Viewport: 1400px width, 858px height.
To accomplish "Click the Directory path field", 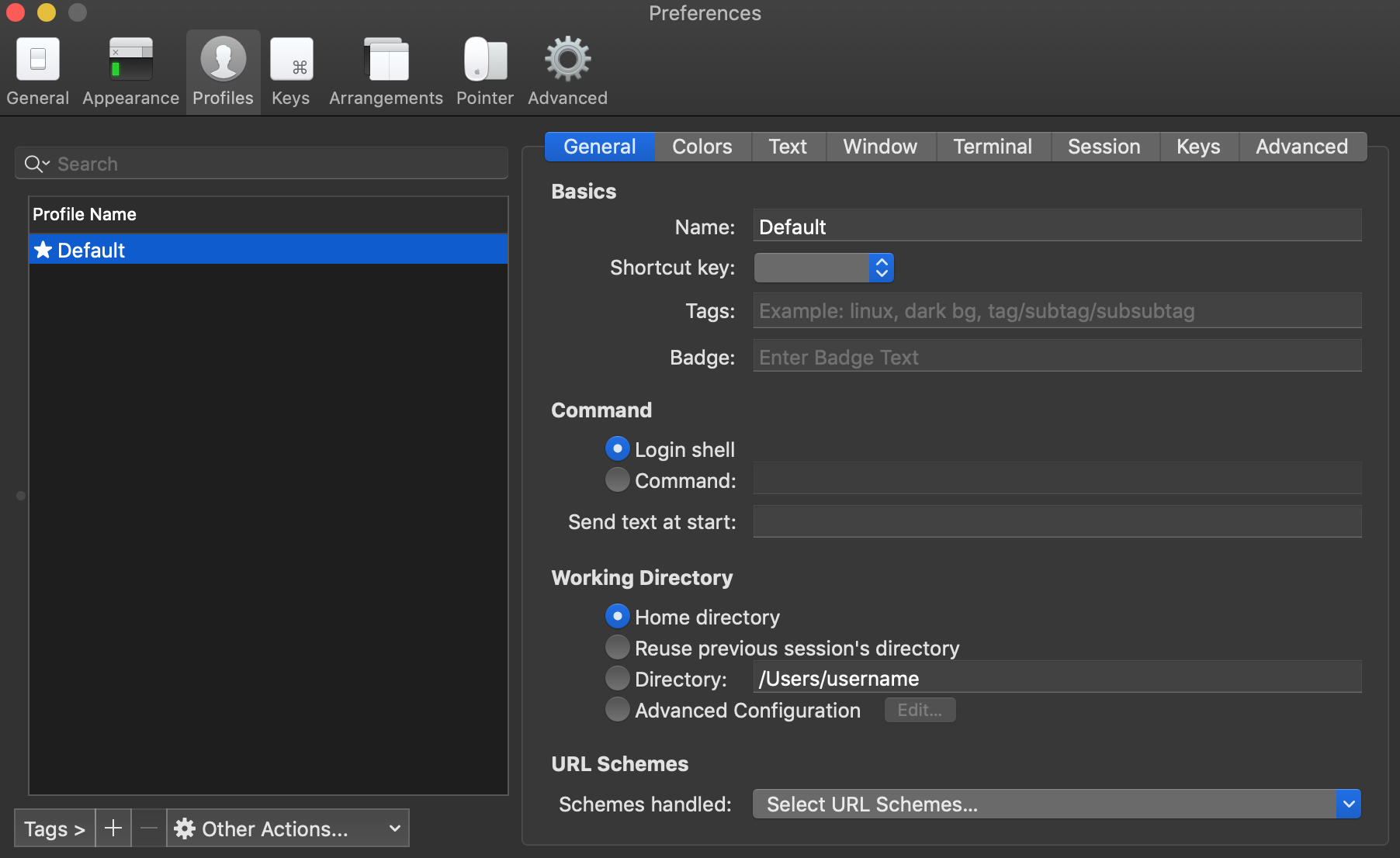I will click(x=1057, y=677).
